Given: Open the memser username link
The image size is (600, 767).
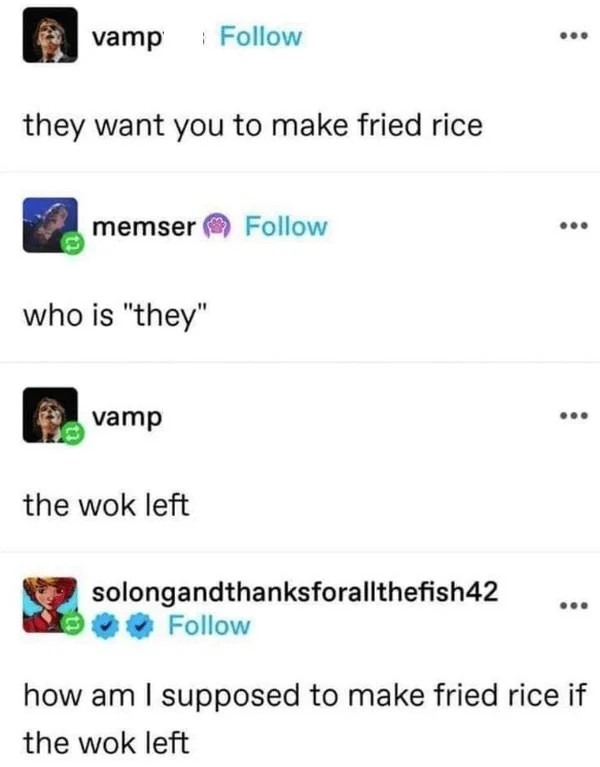Looking at the screenshot, I should point(144,227).
